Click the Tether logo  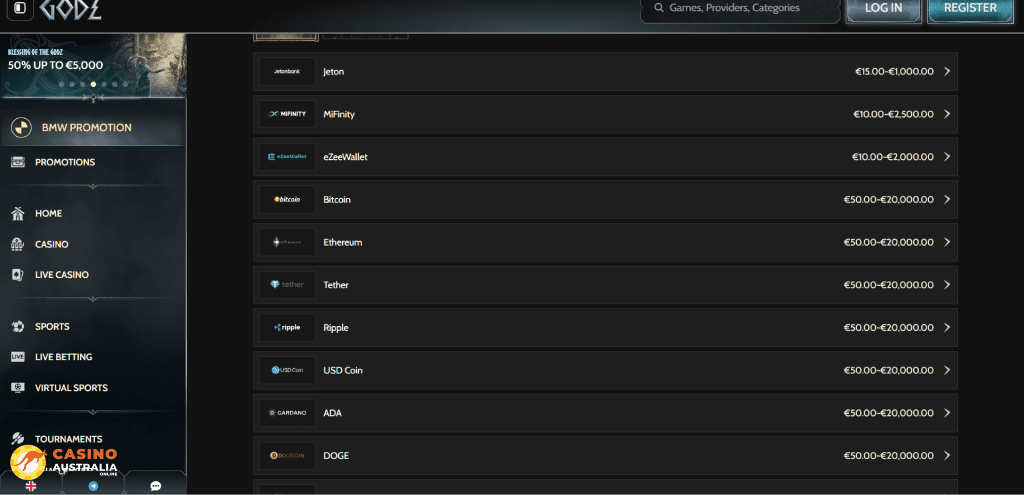point(287,285)
